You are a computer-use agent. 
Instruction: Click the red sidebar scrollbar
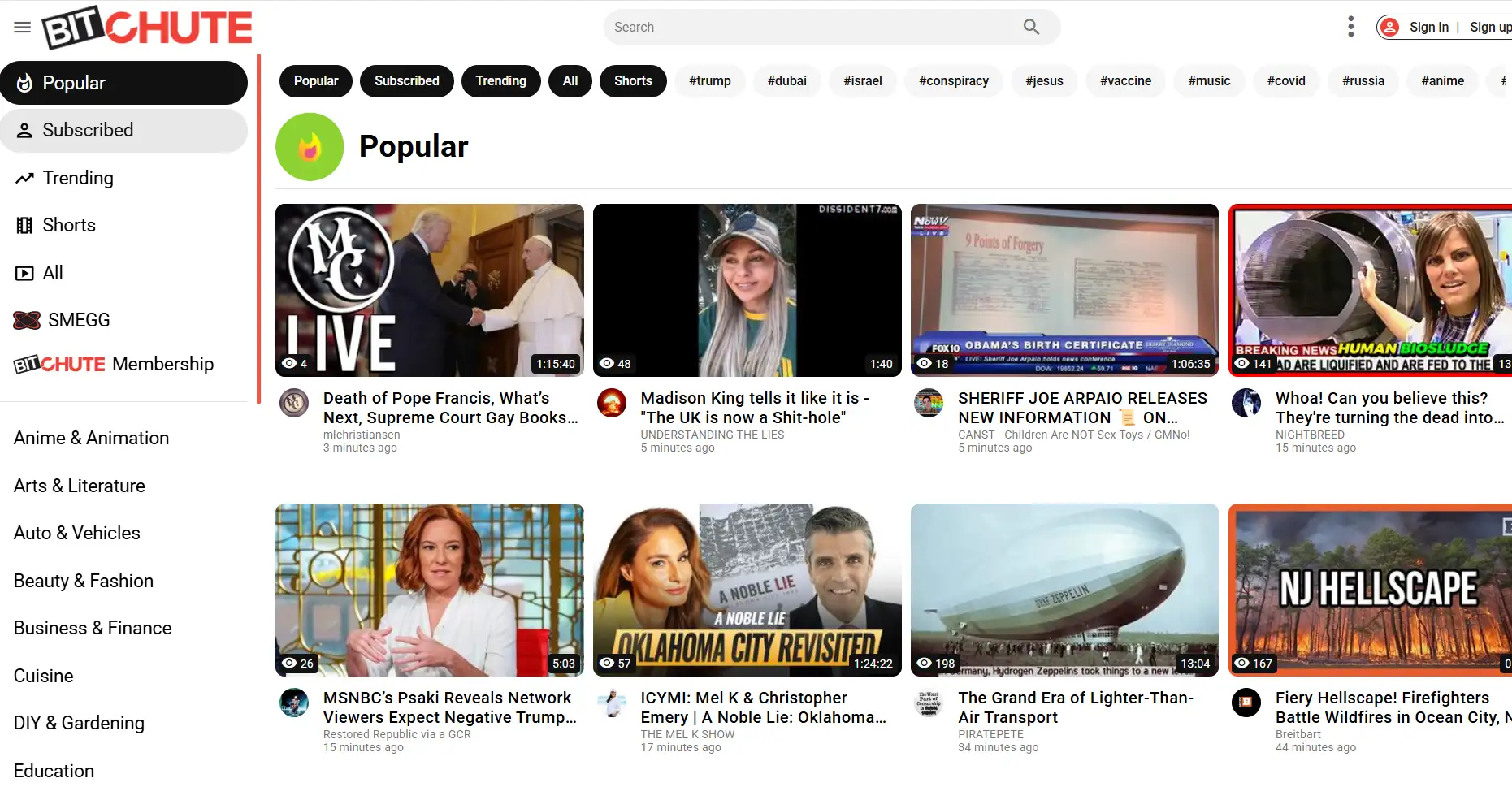pyautogui.click(x=258, y=230)
